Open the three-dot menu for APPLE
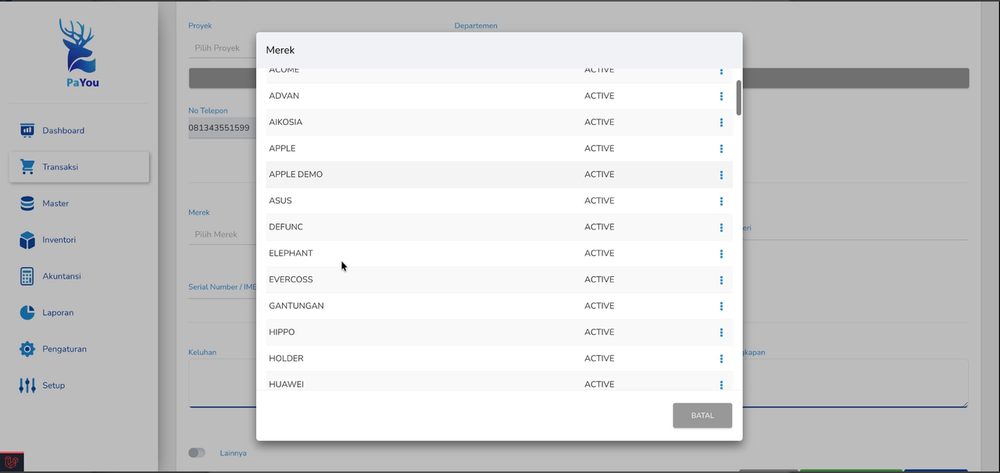This screenshot has width=1000, height=473. pos(721,149)
